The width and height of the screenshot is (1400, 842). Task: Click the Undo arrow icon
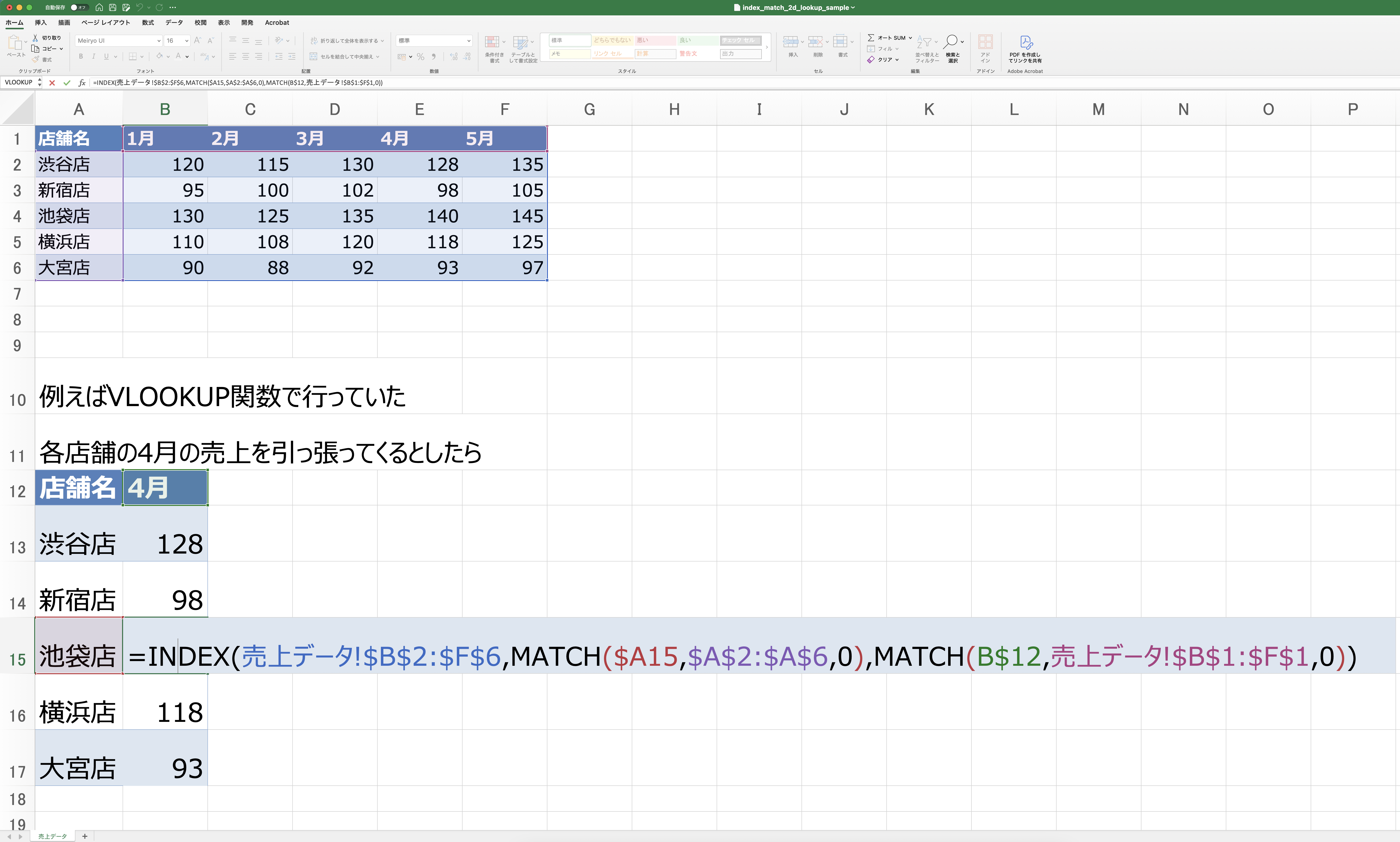click(x=139, y=7)
